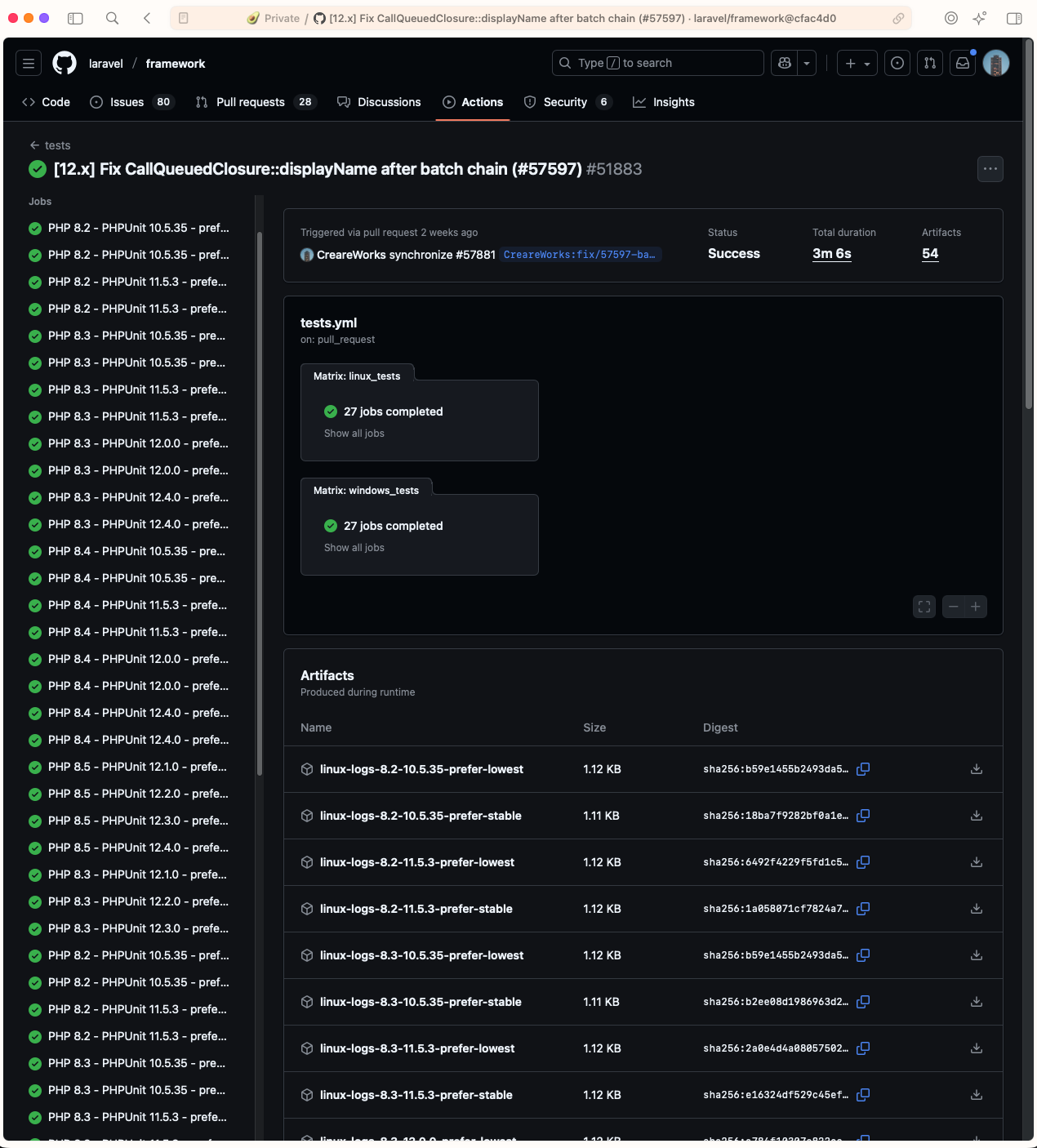Expand the Copilot dropdown arrow
The image size is (1037, 1148).
pos(807,63)
